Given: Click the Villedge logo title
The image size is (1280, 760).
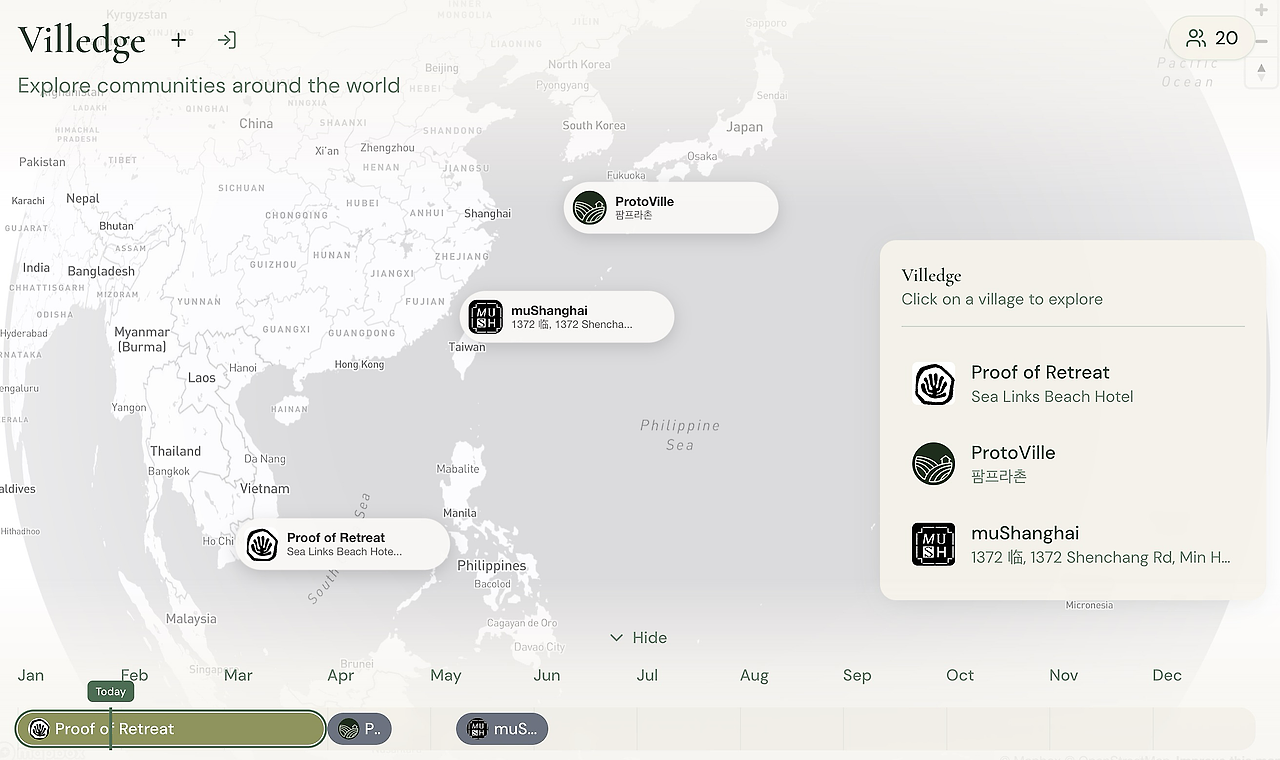Looking at the screenshot, I should (x=82, y=40).
